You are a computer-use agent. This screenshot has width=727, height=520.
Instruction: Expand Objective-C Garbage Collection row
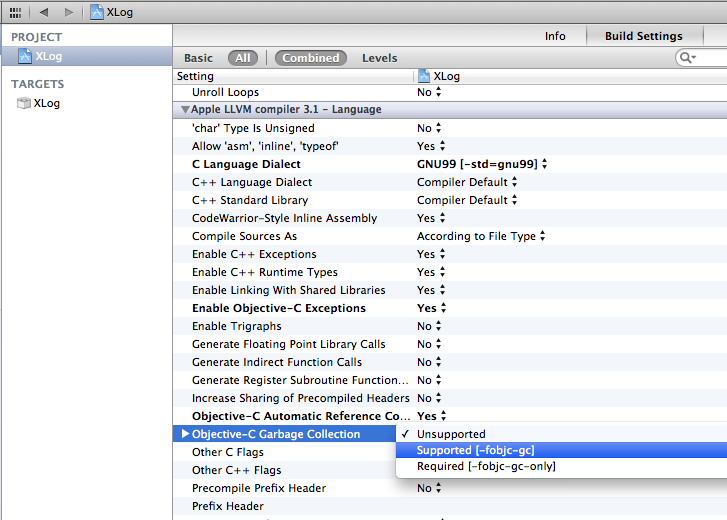coord(185,434)
